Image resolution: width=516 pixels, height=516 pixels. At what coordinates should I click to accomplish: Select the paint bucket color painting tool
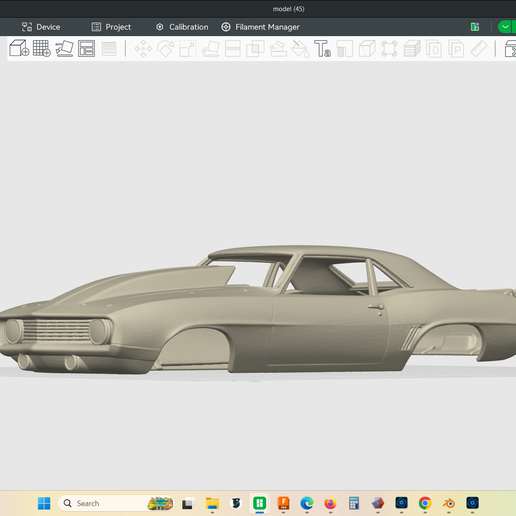(x=300, y=49)
